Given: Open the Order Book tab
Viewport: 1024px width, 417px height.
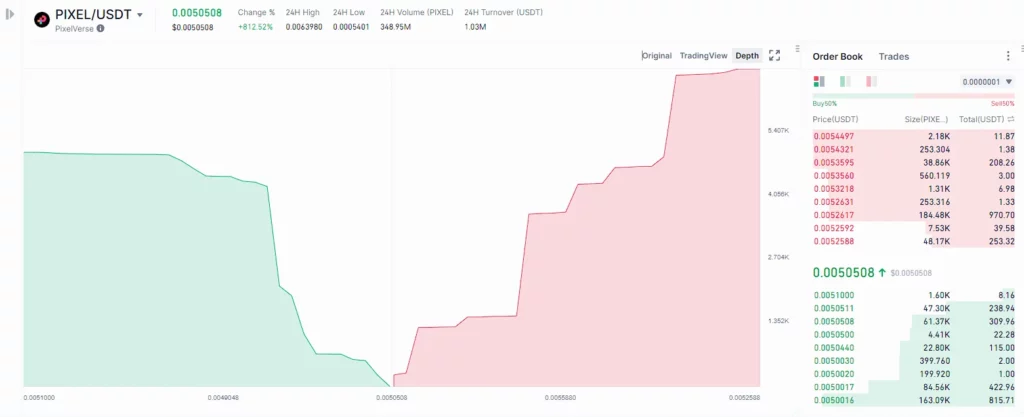Looking at the screenshot, I should point(837,57).
